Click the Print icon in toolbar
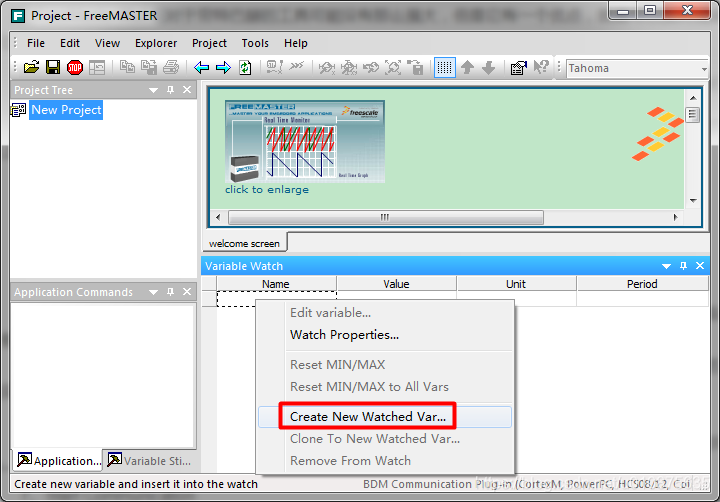The width and height of the screenshot is (720, 502). [x=171, y=67]
